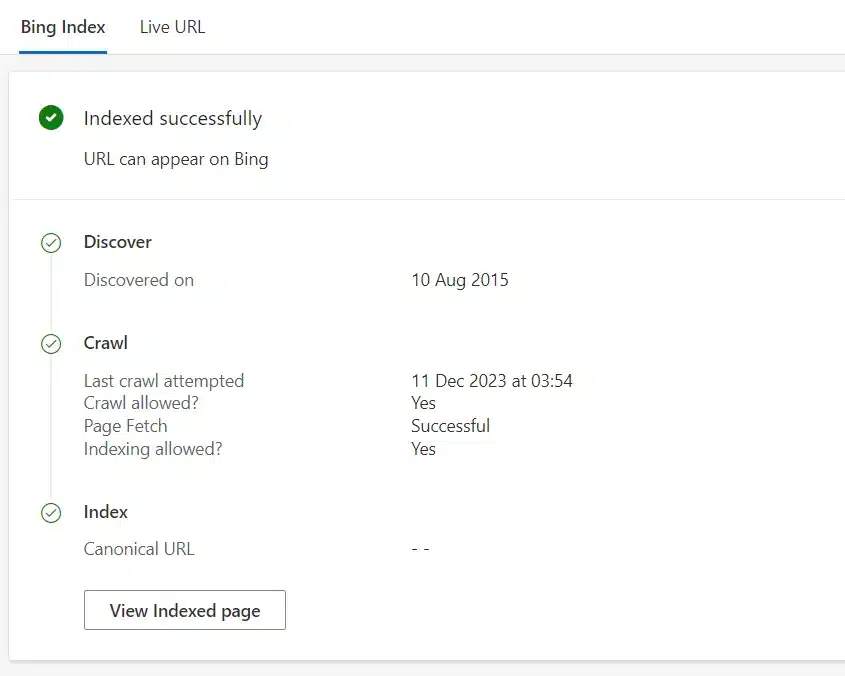Click the Indexing allowed? label

pyautogui.click(x=153, y=449)
